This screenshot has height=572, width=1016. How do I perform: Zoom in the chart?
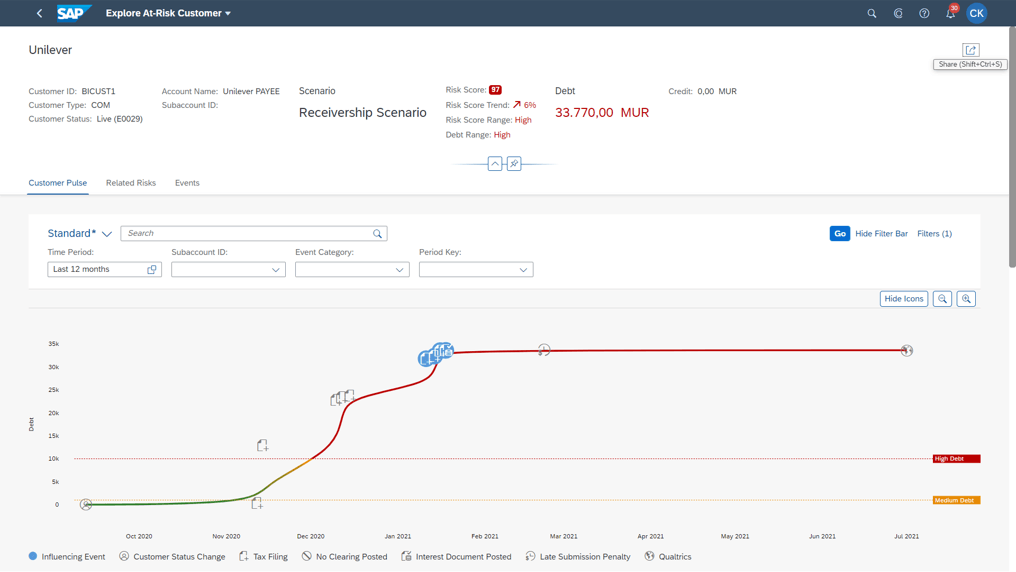coord(966,299)
